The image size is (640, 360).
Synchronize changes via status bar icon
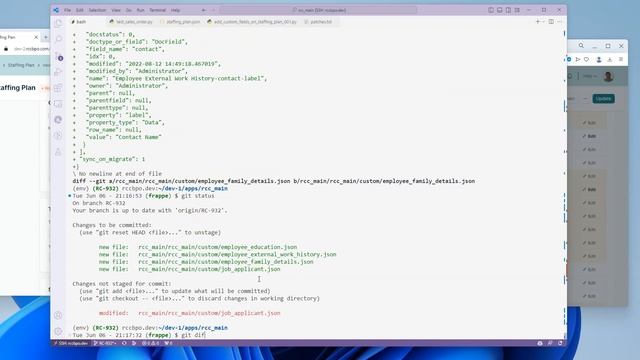coord(124,343)
